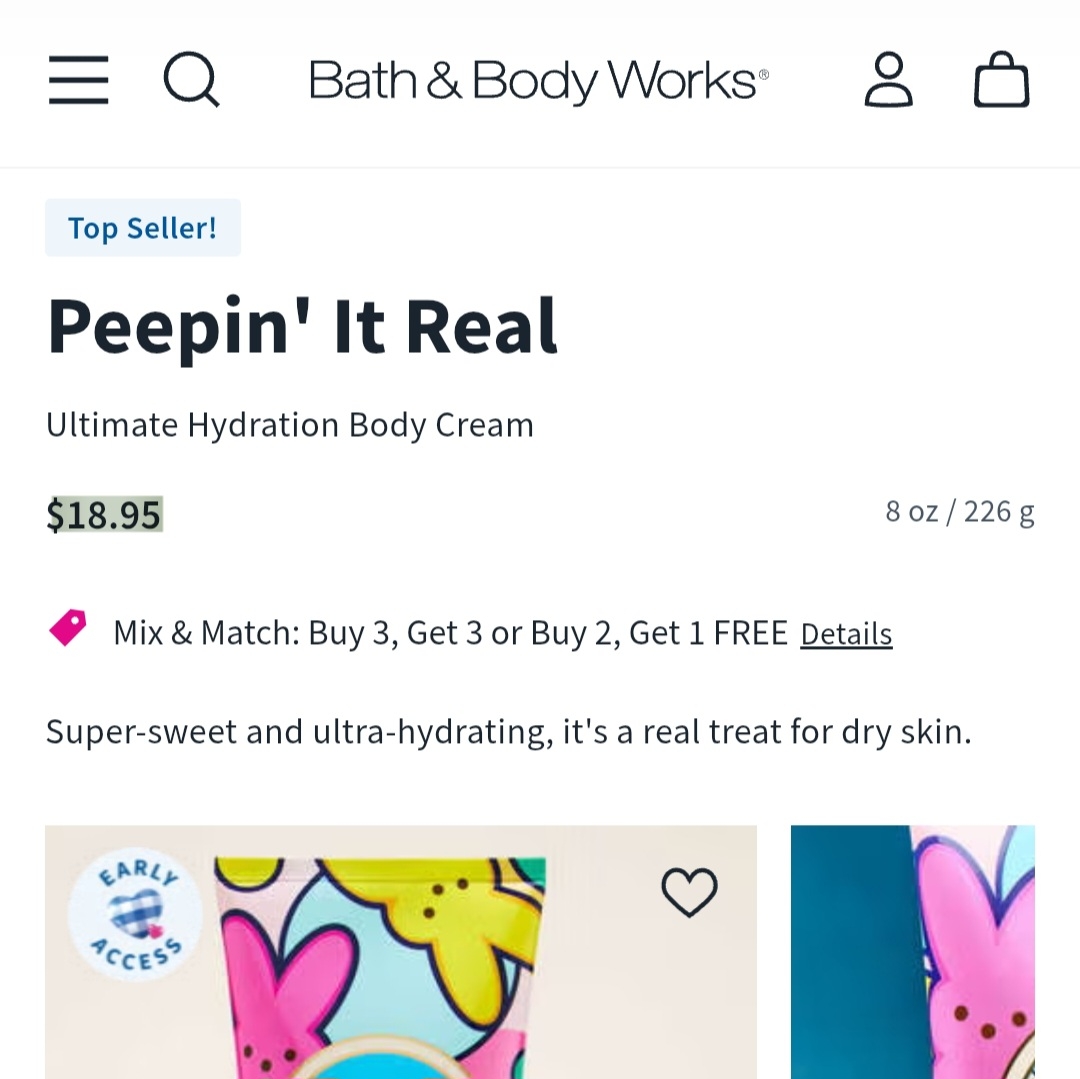This screenshot has width=1080, height=1079.
Task: Add product to wishlist with heart icon
Action: (x=690, y=892)
